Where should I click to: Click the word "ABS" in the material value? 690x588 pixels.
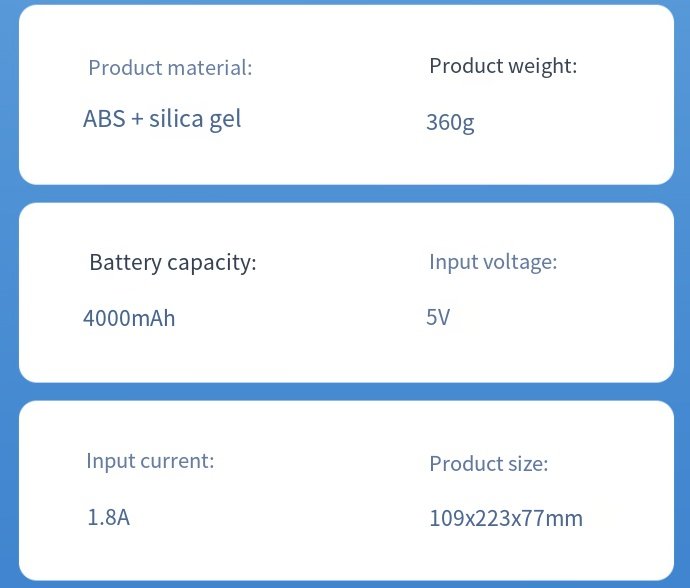(104, 119)
